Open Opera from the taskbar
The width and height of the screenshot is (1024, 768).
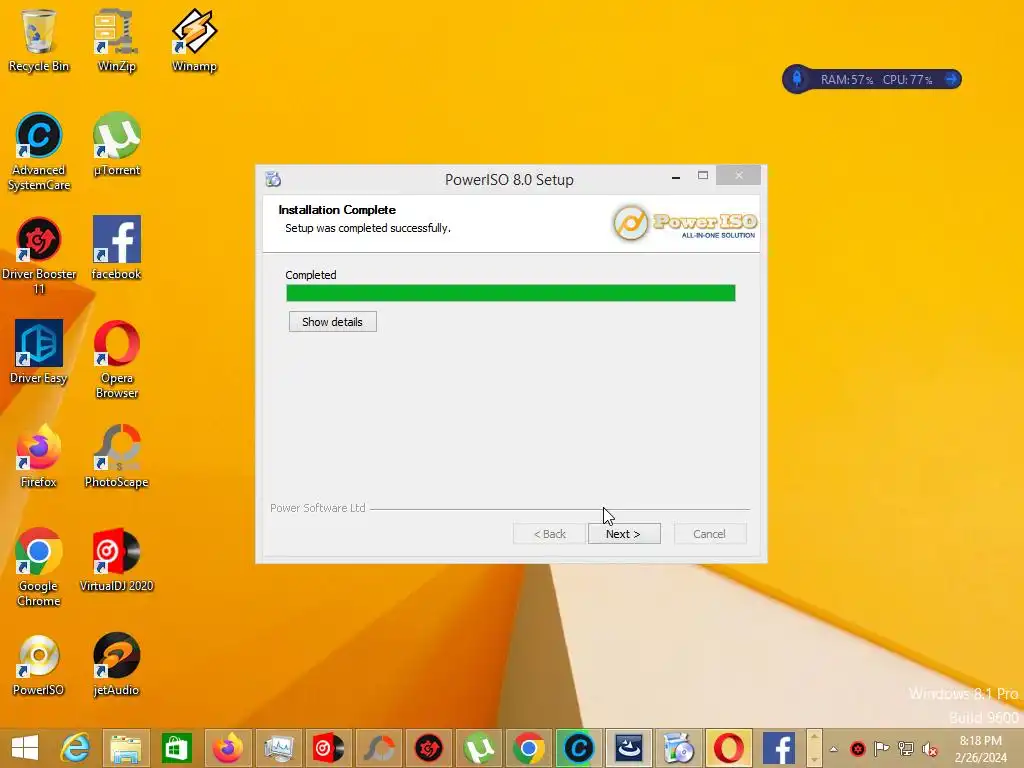[729, 748]
